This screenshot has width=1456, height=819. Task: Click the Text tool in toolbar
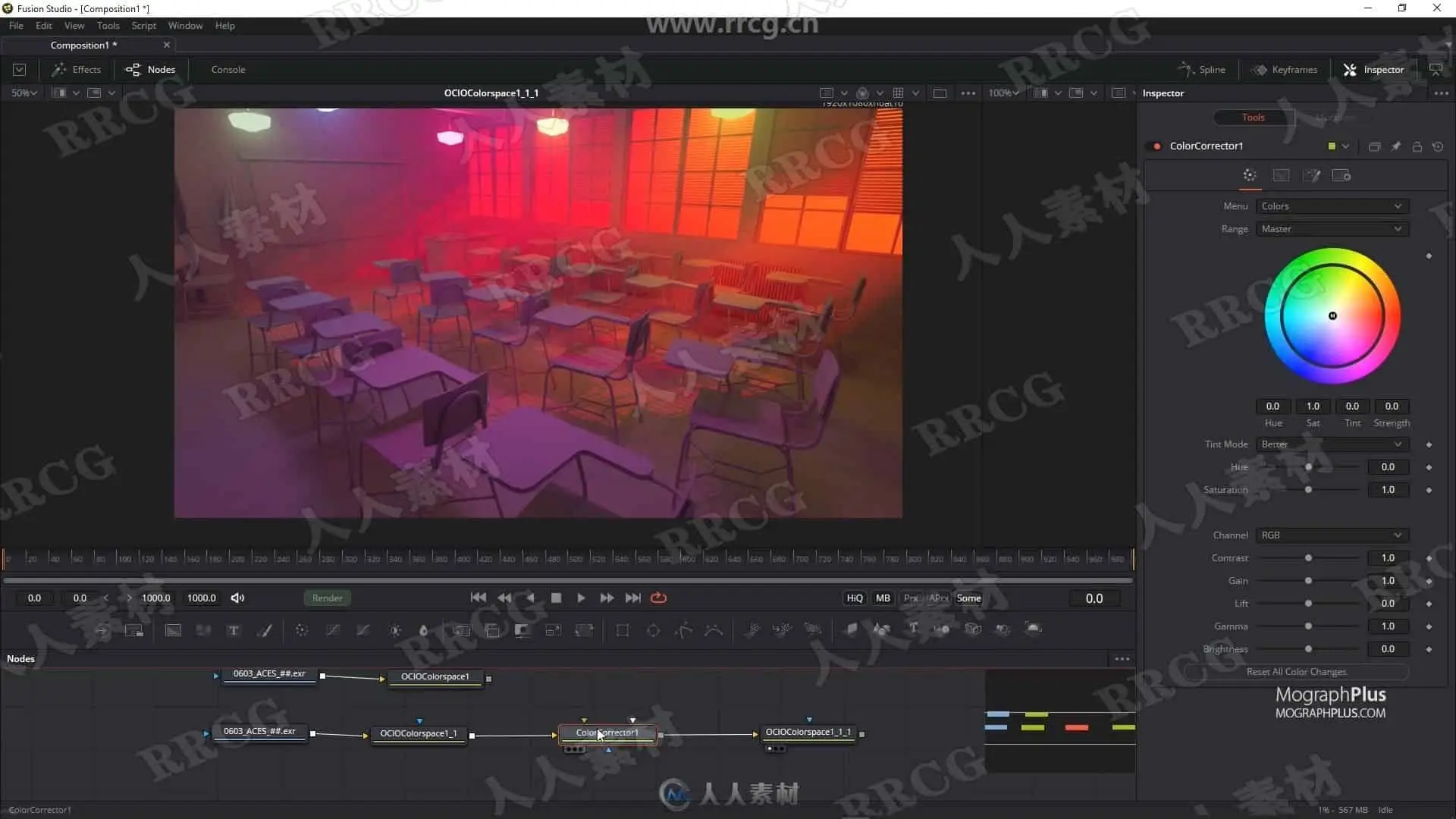coord(234,630)
